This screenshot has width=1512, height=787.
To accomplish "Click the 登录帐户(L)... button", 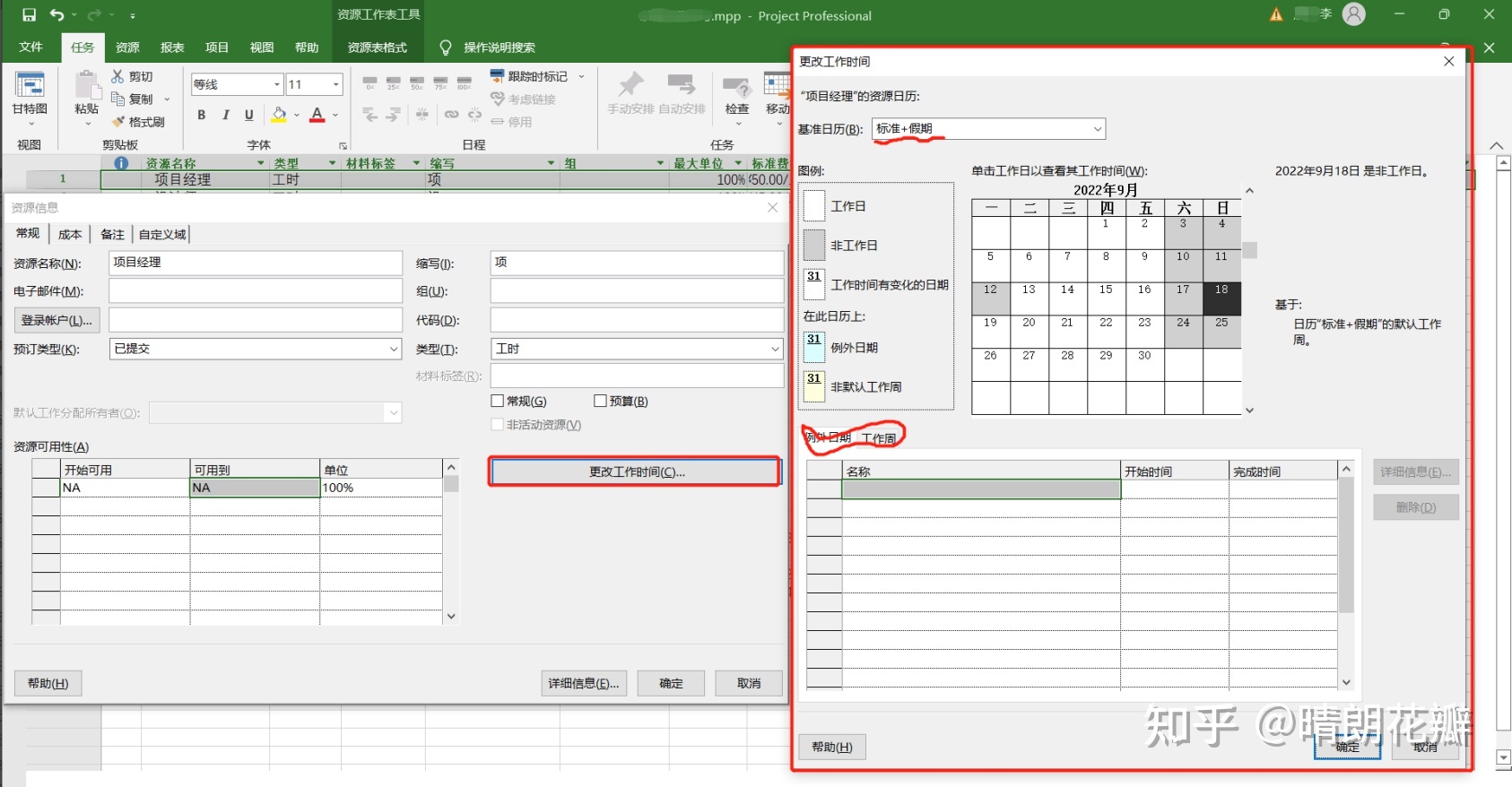I will (56, 320).
